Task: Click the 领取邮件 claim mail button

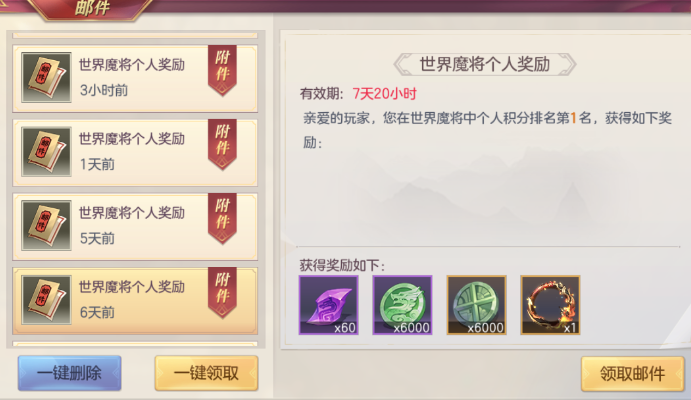Action: [x=632, y=374]
